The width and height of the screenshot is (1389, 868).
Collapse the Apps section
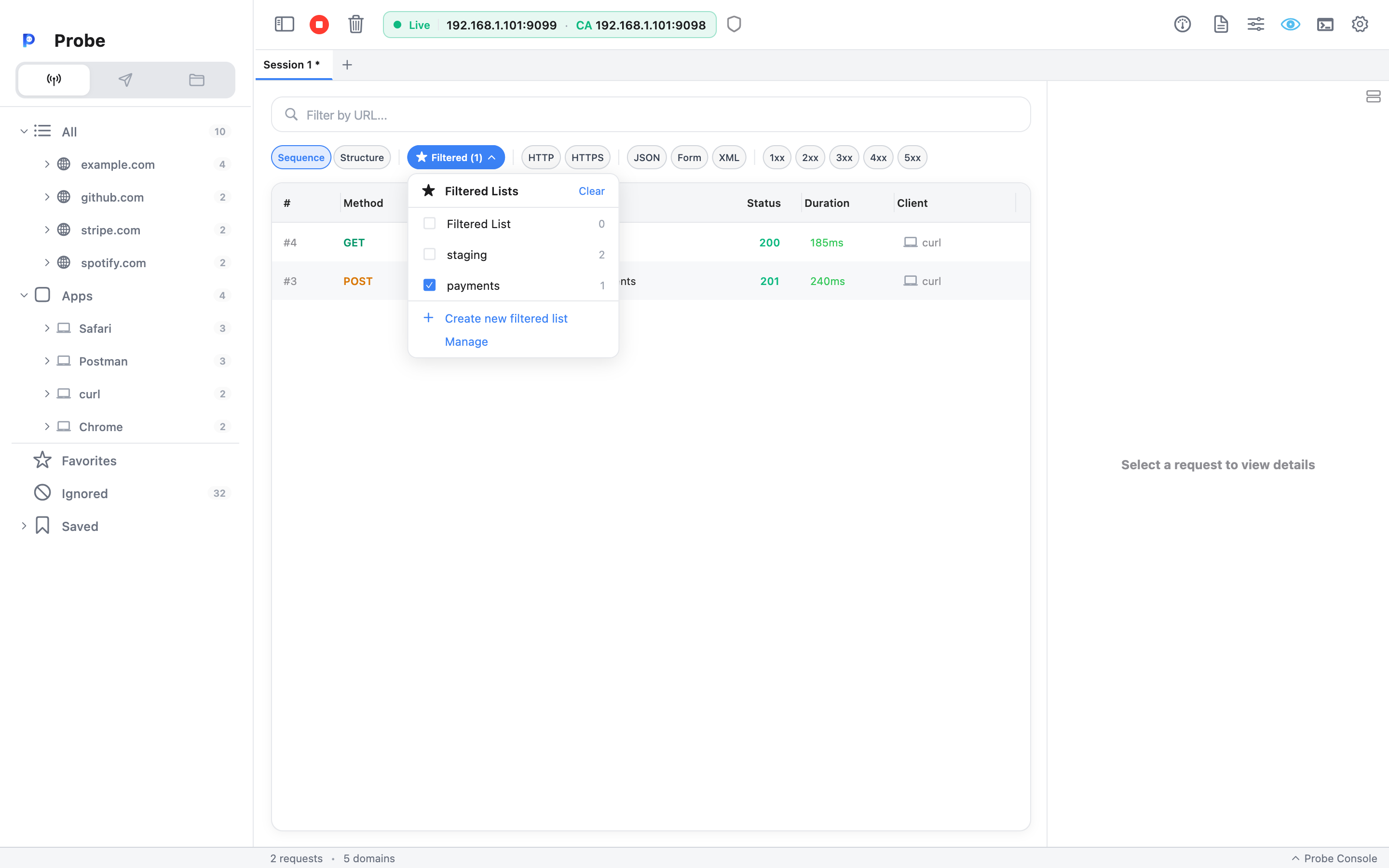[24, 295]
